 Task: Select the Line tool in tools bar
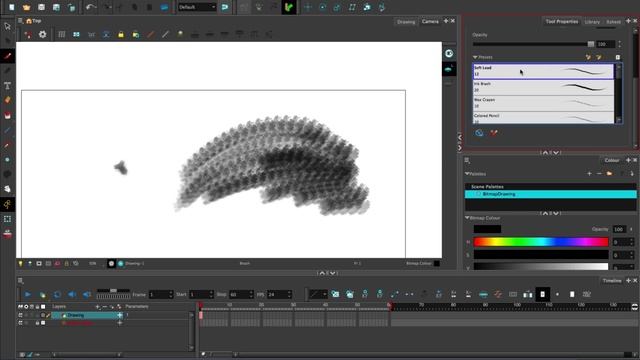point(7,130)
